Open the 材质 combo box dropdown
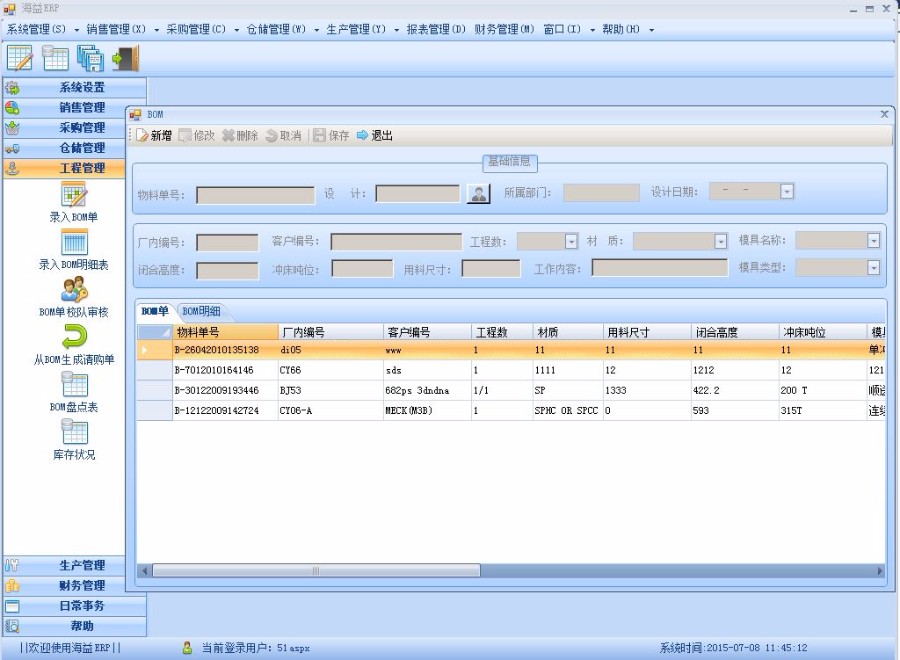The width and height of the screenshot is (900, 660). 720,241
